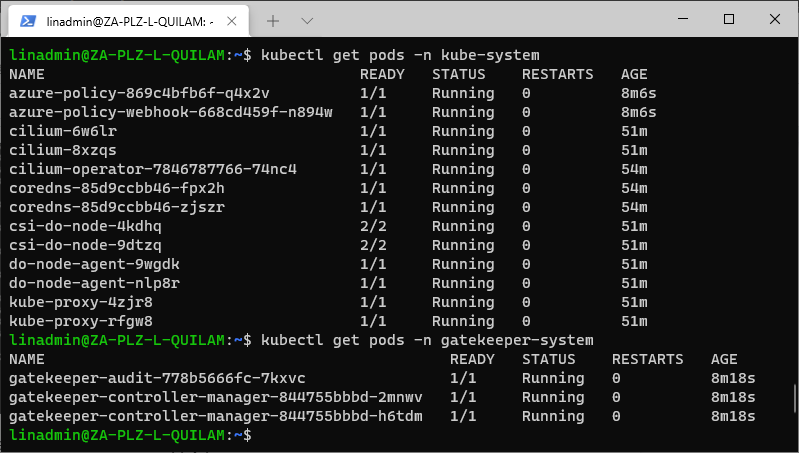Select the linadmin@ZA-PLZ-L-QUILAM terminal tab
Image resolution: width=799 pixels, height=453 pixels.
[x=129, y=21]
